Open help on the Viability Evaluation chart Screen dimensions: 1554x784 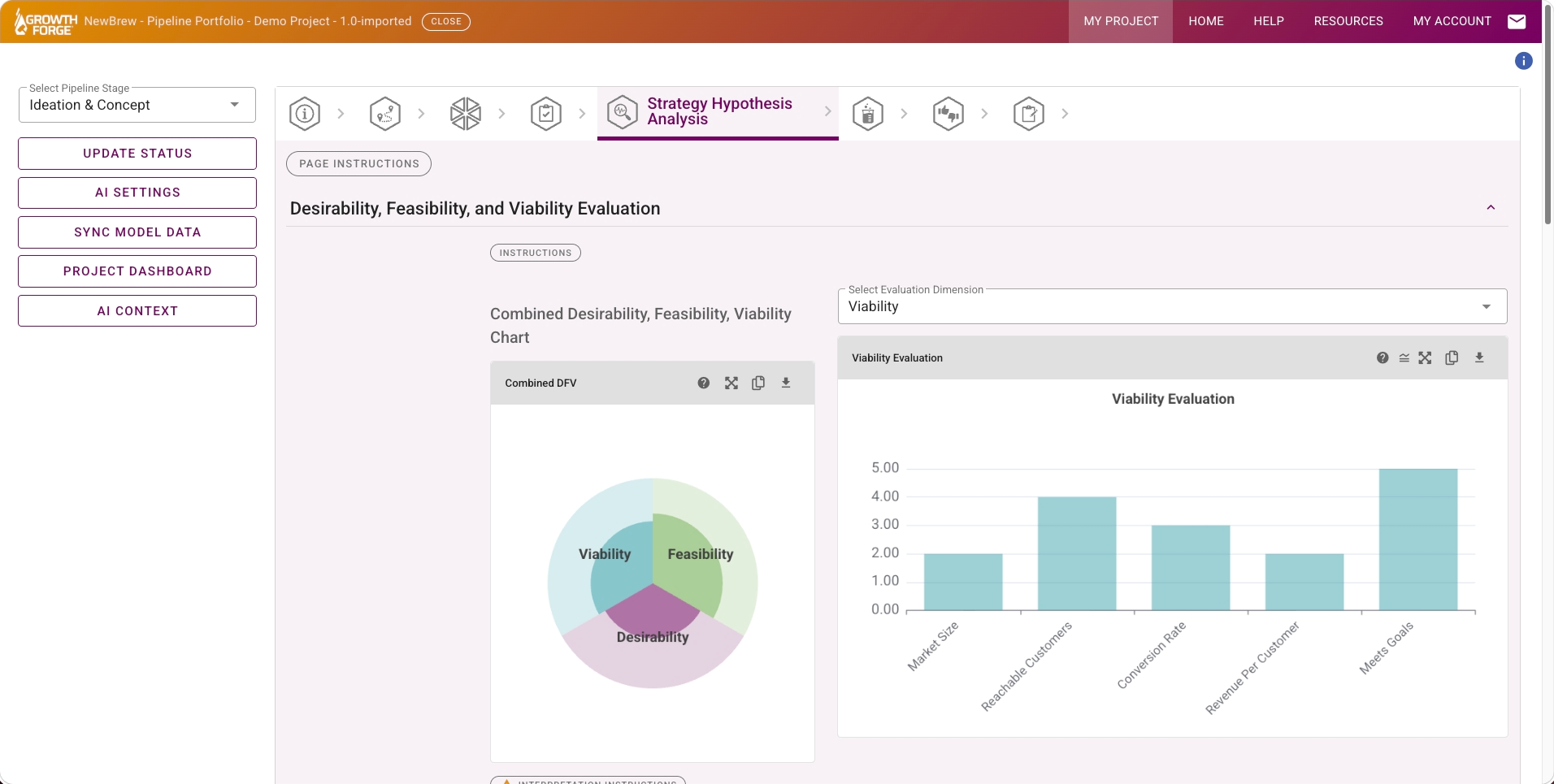tap(1383, 358)
